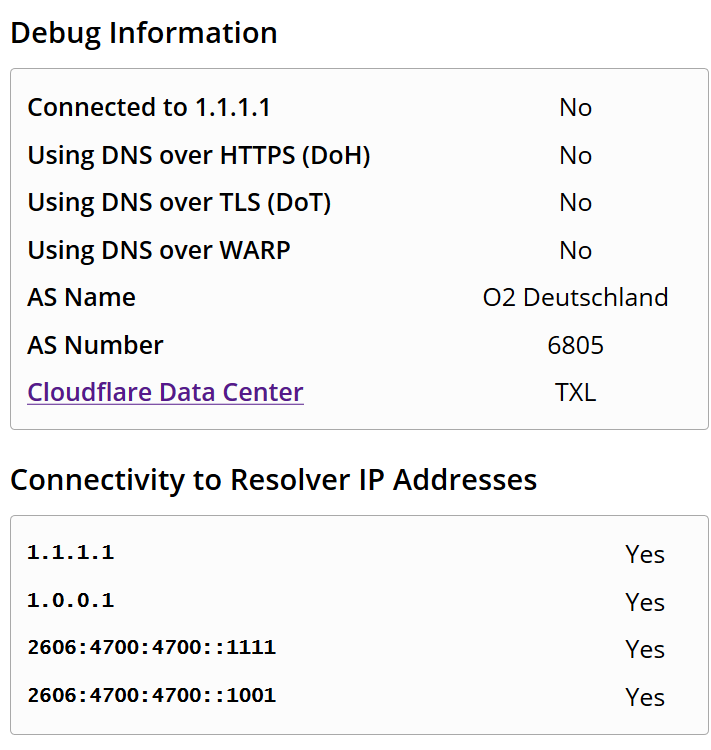Select the 2606:4700:4700::1111 IPv6 address
Viewport: 711px width, 750px height.
pos(151,647)
